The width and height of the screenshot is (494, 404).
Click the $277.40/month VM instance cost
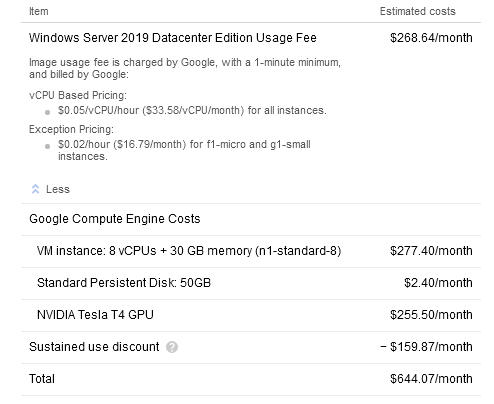431,251
